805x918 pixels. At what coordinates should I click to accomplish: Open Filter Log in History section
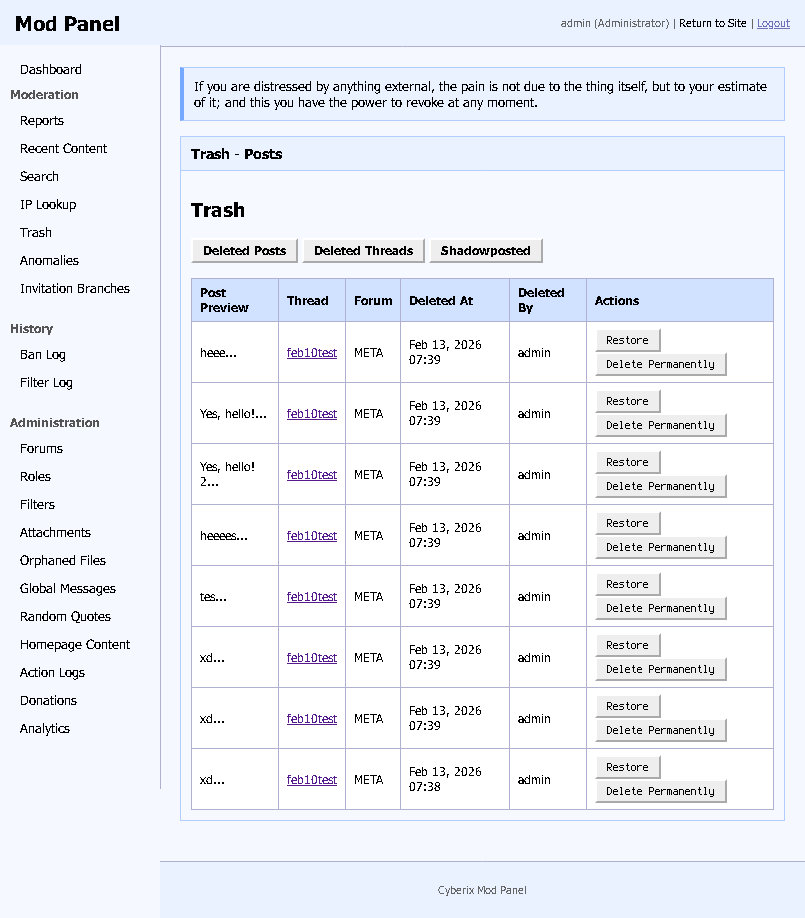coord(46,383)
